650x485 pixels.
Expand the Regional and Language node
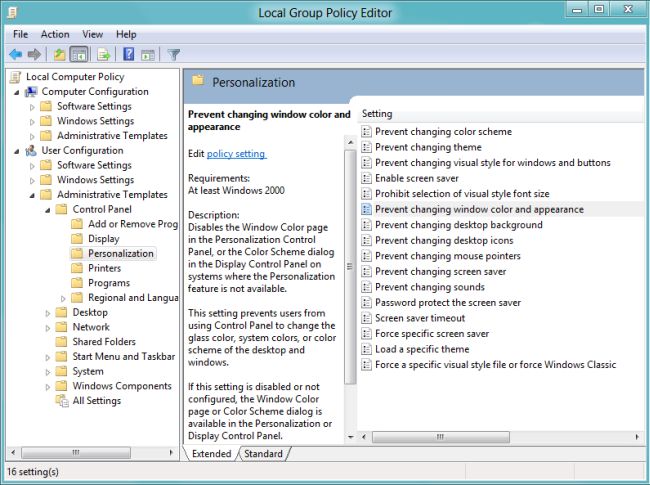(x=63, y=298)
